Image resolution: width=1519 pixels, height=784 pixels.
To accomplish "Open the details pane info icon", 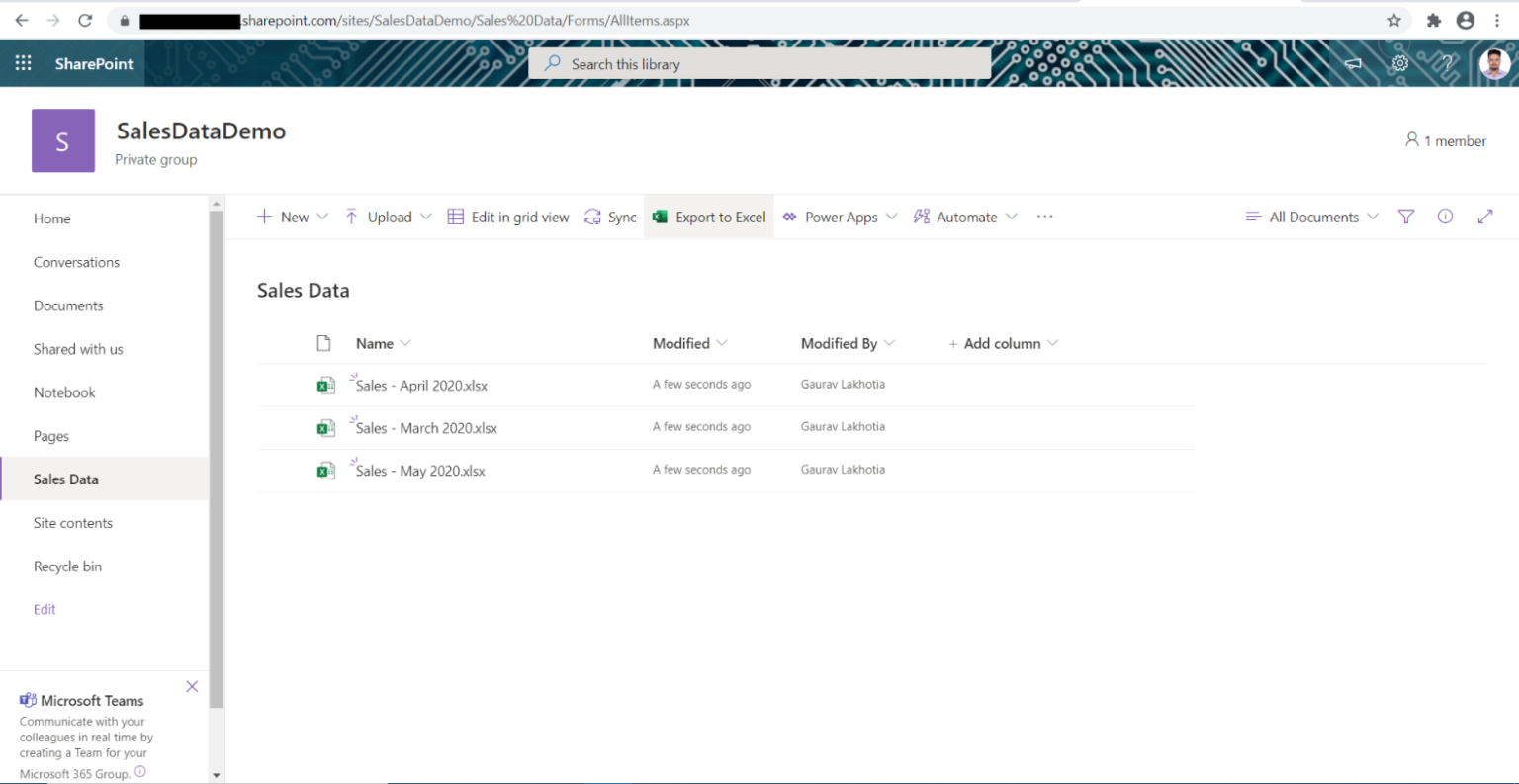I will [1445, 217].
